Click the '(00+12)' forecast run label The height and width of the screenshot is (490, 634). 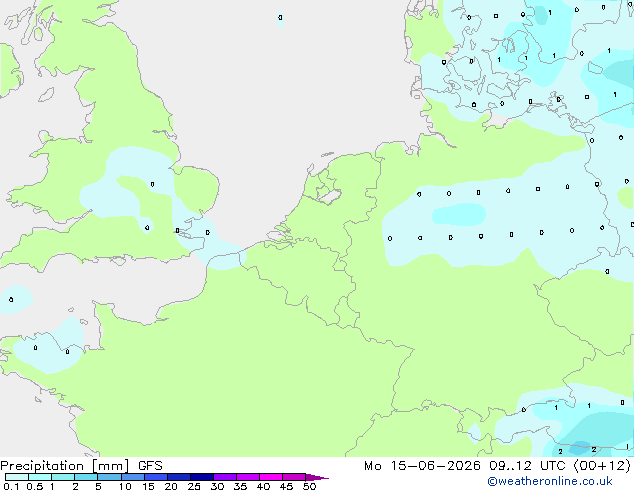click(x=602, y=466)
